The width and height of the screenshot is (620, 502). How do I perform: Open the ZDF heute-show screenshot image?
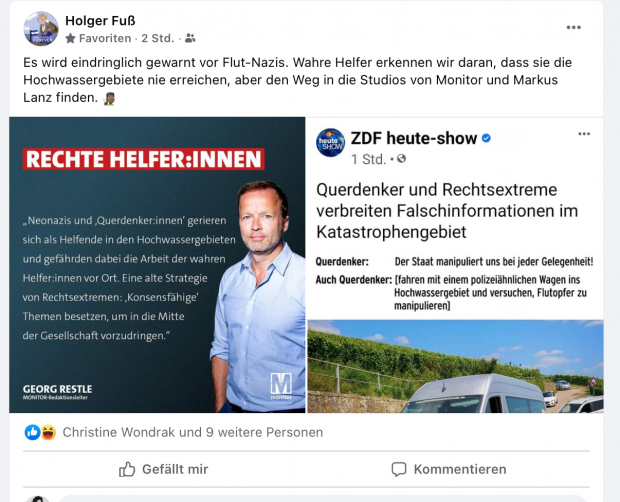[455, 265]
